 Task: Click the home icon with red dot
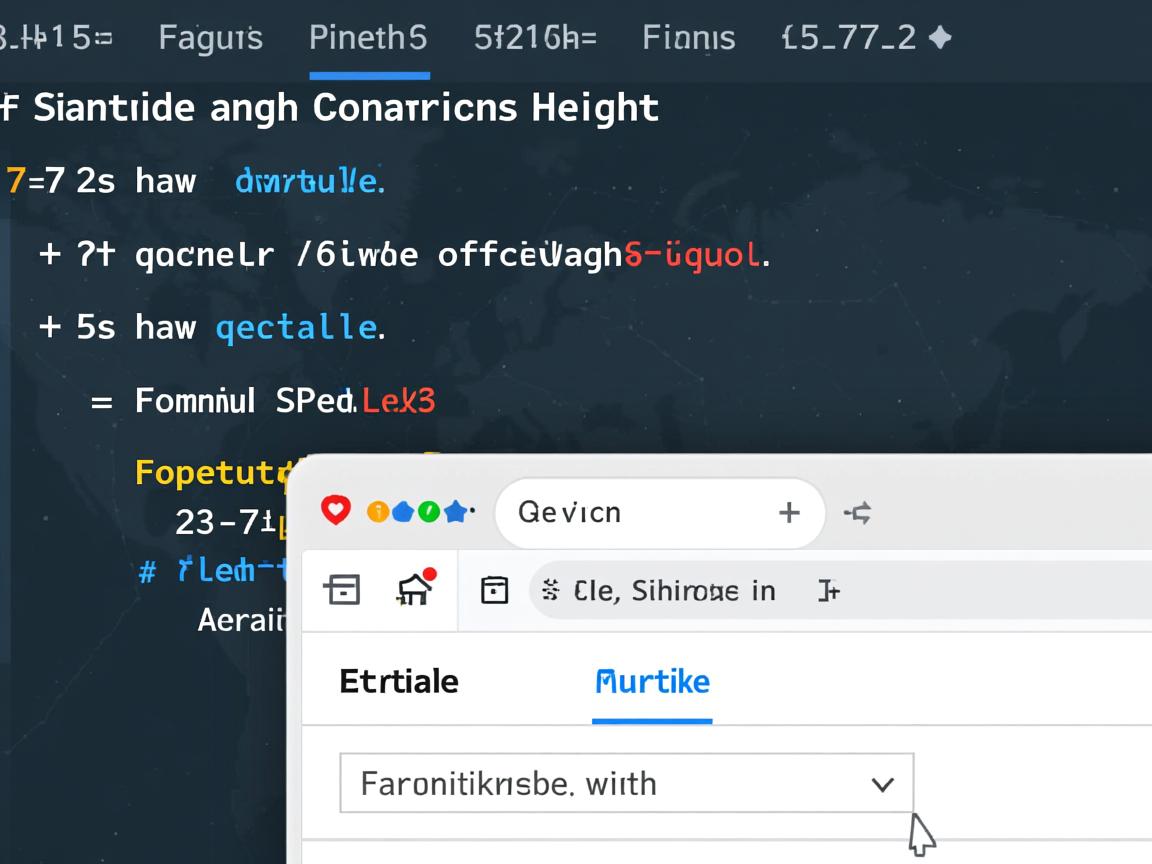tap(415, 589)
